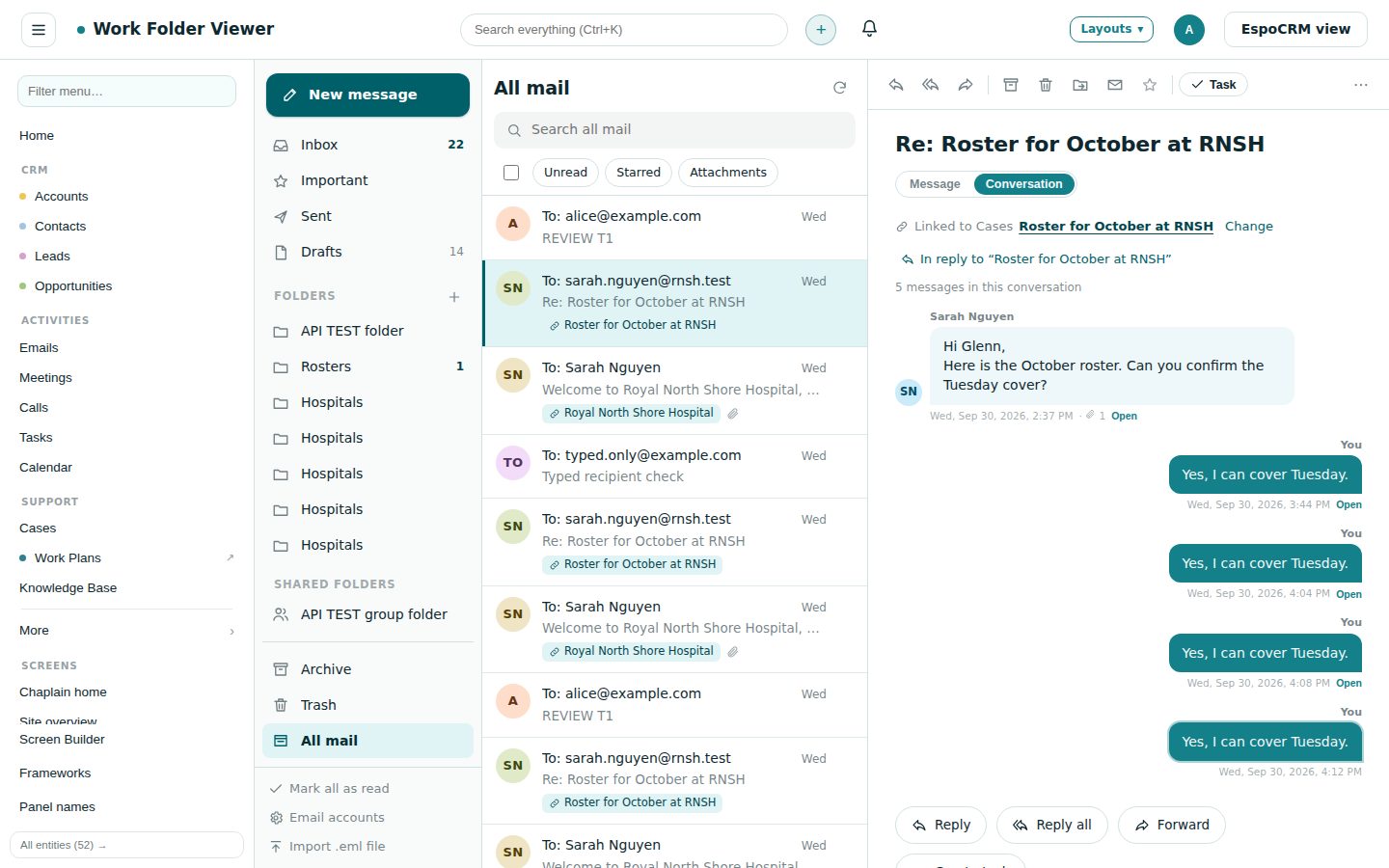
Task: Open the All entities (52) selector
Action: [126, 845]
